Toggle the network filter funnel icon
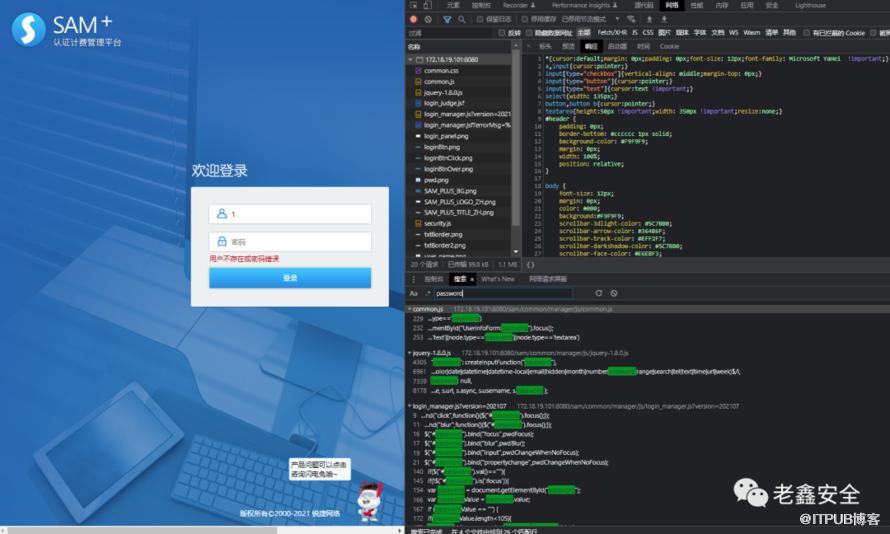The width and height of the screenshot is (890, 534). click(445, 18)
